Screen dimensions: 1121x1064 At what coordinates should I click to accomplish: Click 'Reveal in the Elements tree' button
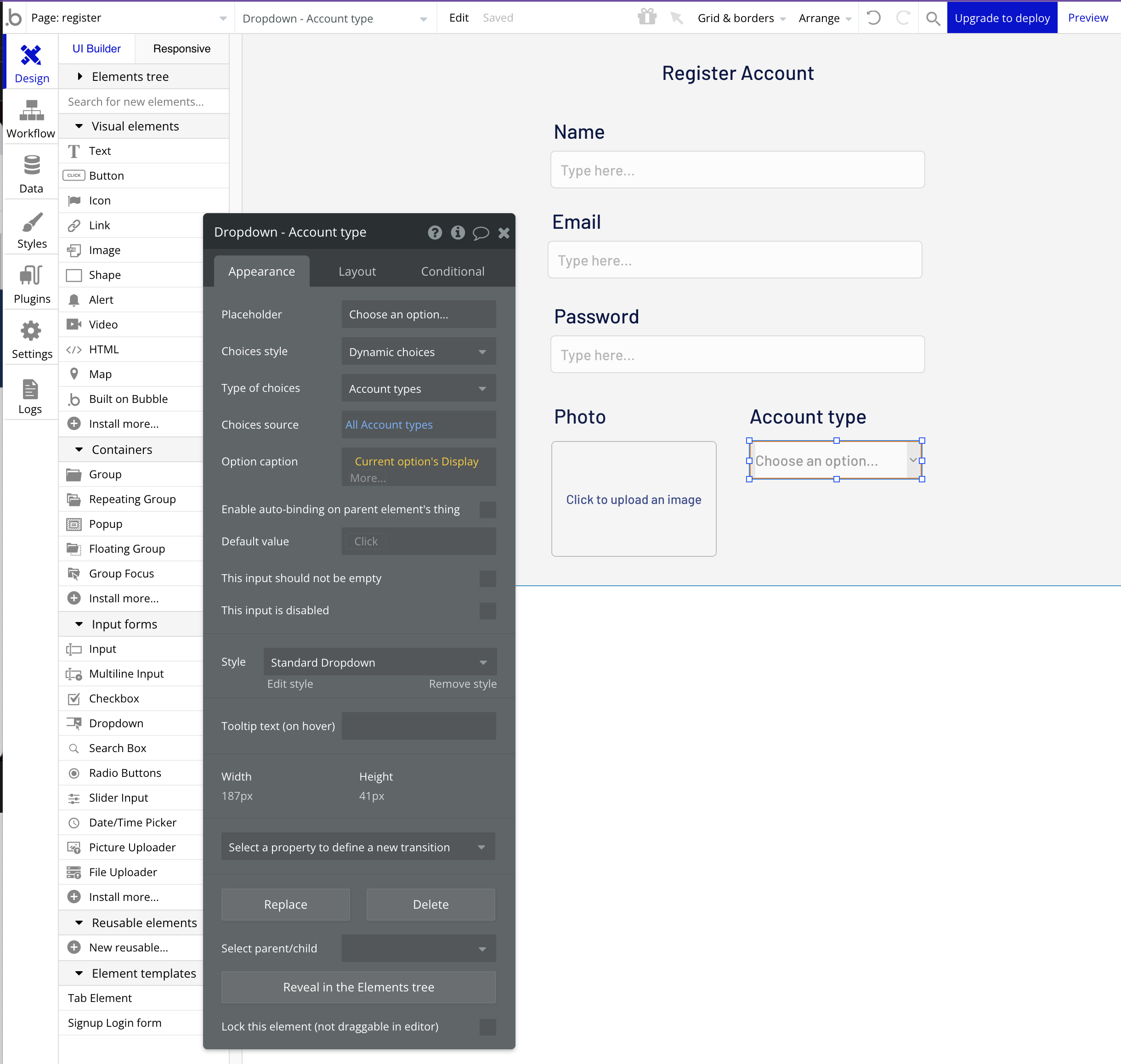[358, 987]
